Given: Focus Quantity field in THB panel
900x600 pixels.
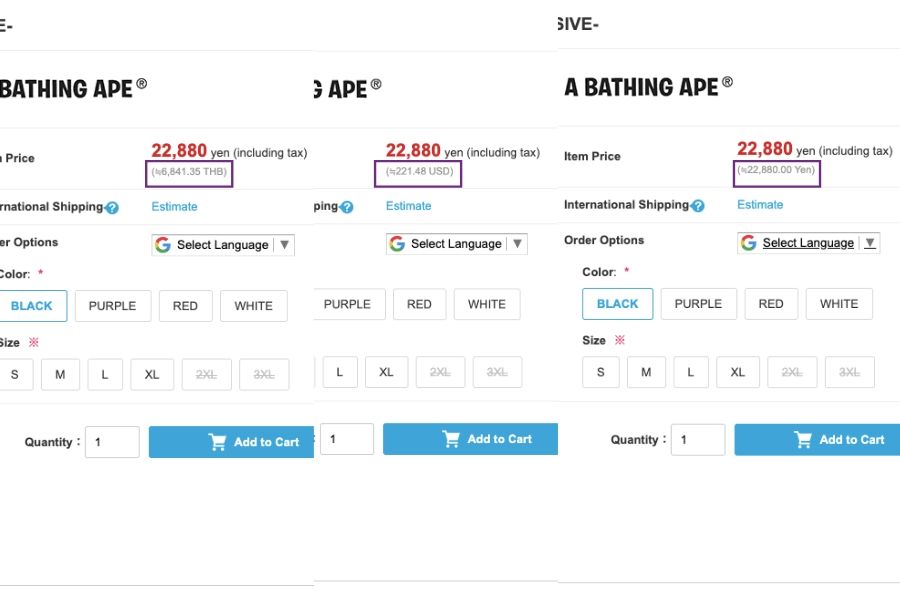Looking at the screenshot, I should pyautogui.click(x=112, y=442).
